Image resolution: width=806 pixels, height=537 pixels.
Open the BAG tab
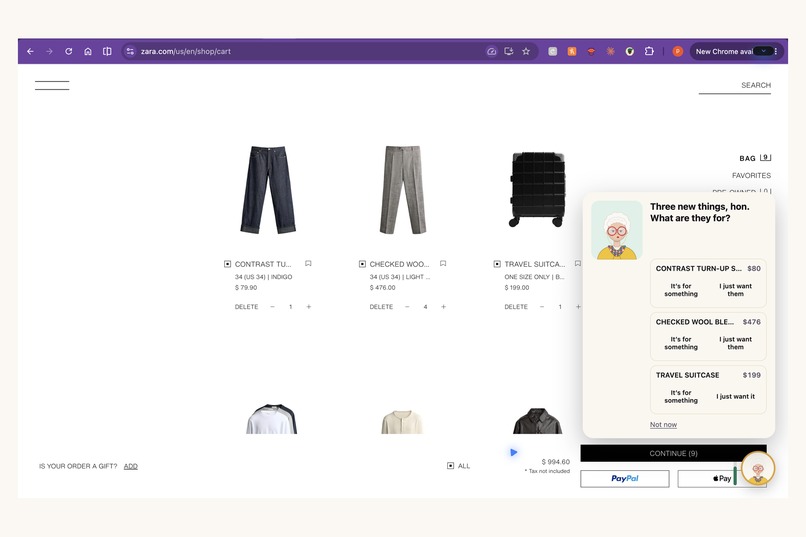[755, 158]
